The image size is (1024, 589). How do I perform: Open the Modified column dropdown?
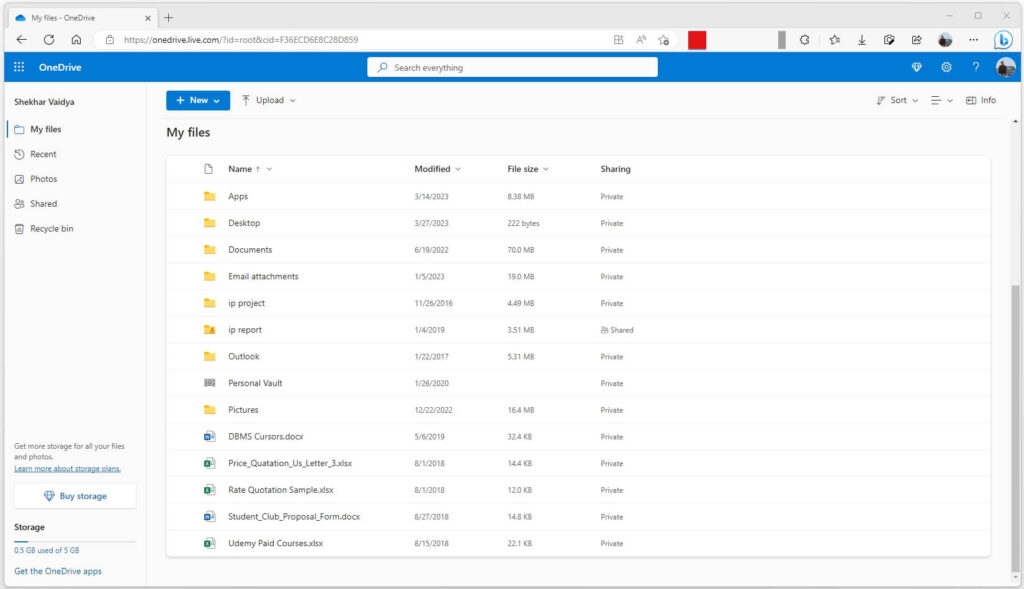458,169
